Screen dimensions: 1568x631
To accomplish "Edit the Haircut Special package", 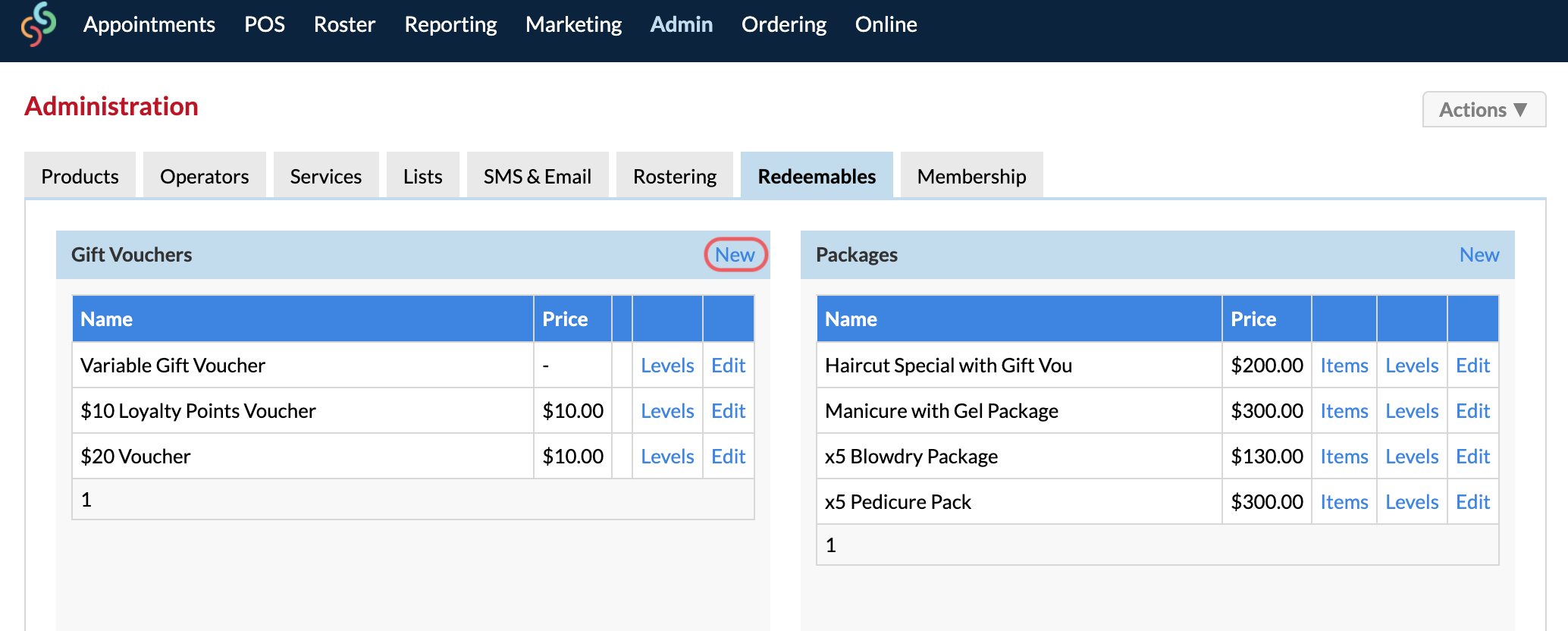I will (x=1472, y=366).
